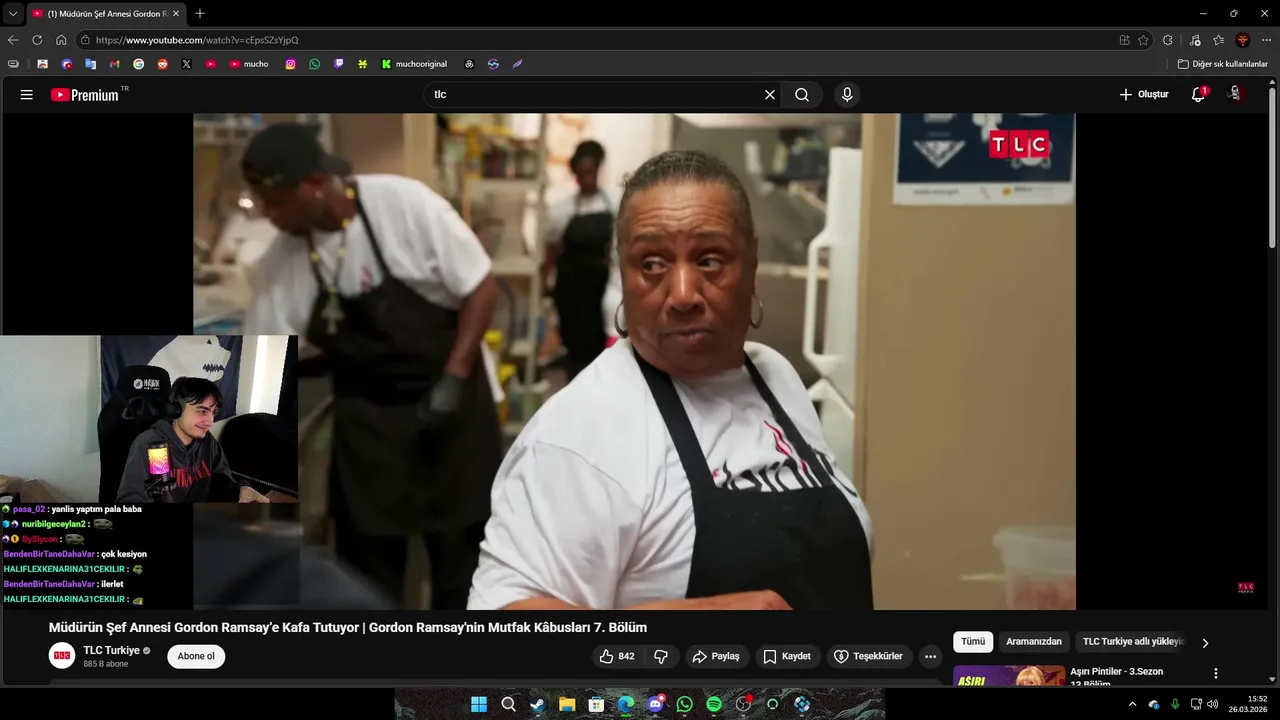1280x720 pixels.
Task: Open the Oluştur create menu
Action: (x=1144, y=95)
